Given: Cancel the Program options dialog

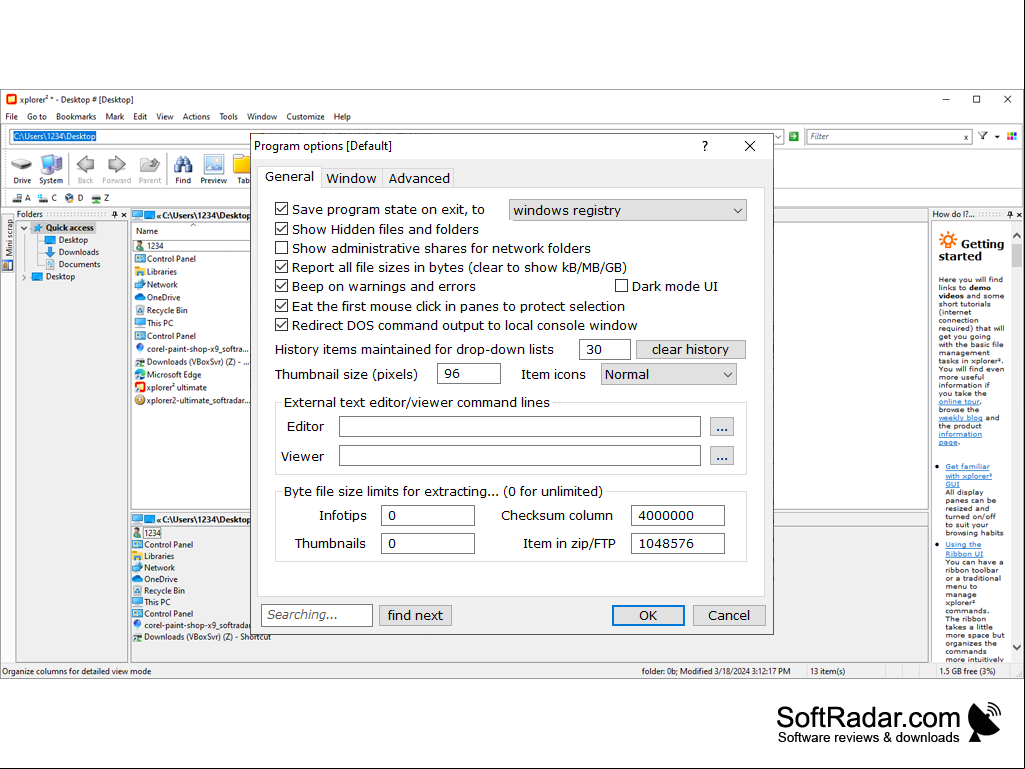Looking at the screenshot, I should [x=729, y=615].
